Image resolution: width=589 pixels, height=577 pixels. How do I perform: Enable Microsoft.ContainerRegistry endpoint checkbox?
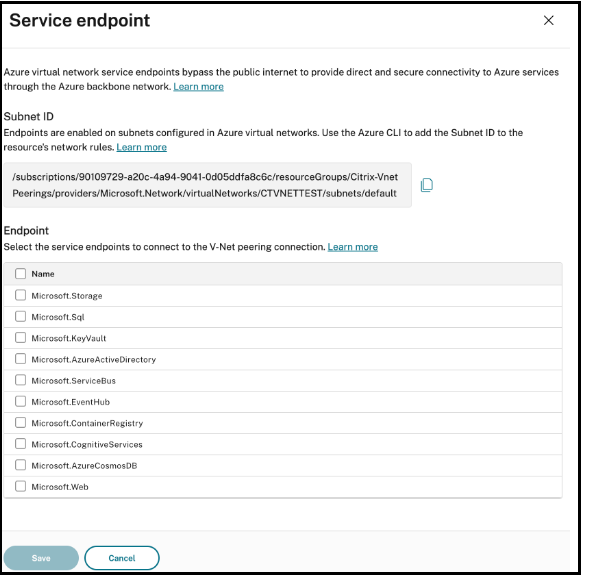[x=20, y=423]
